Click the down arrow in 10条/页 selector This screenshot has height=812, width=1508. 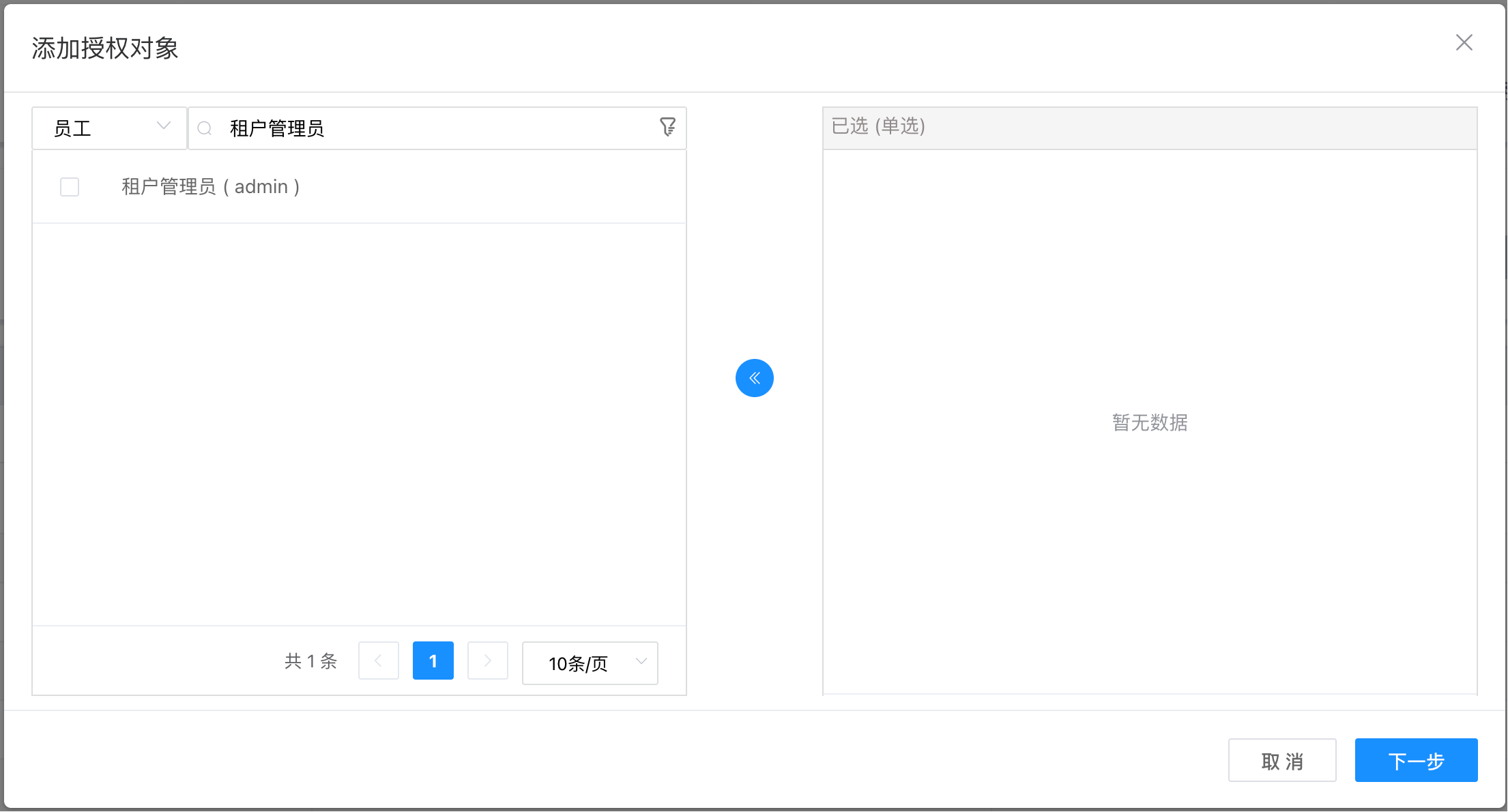pos(641,661)
